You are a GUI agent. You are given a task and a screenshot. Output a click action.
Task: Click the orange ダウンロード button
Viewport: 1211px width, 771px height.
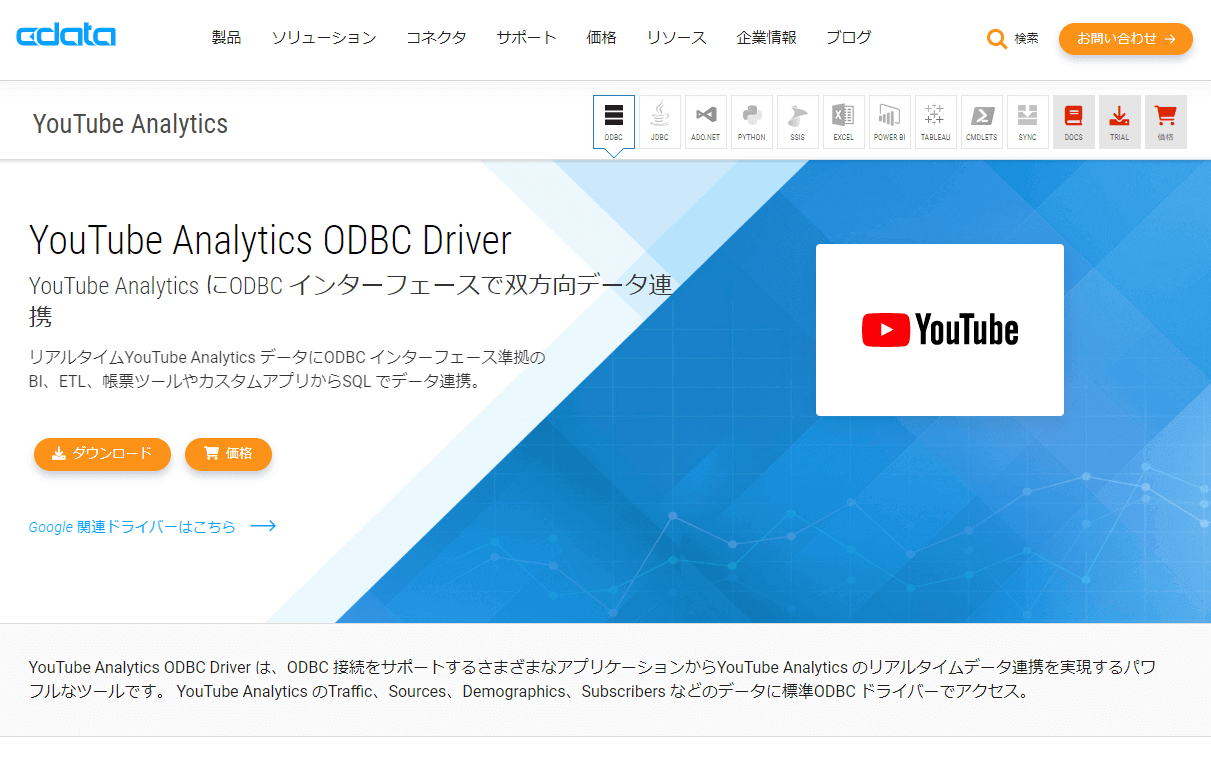point(102,454)
